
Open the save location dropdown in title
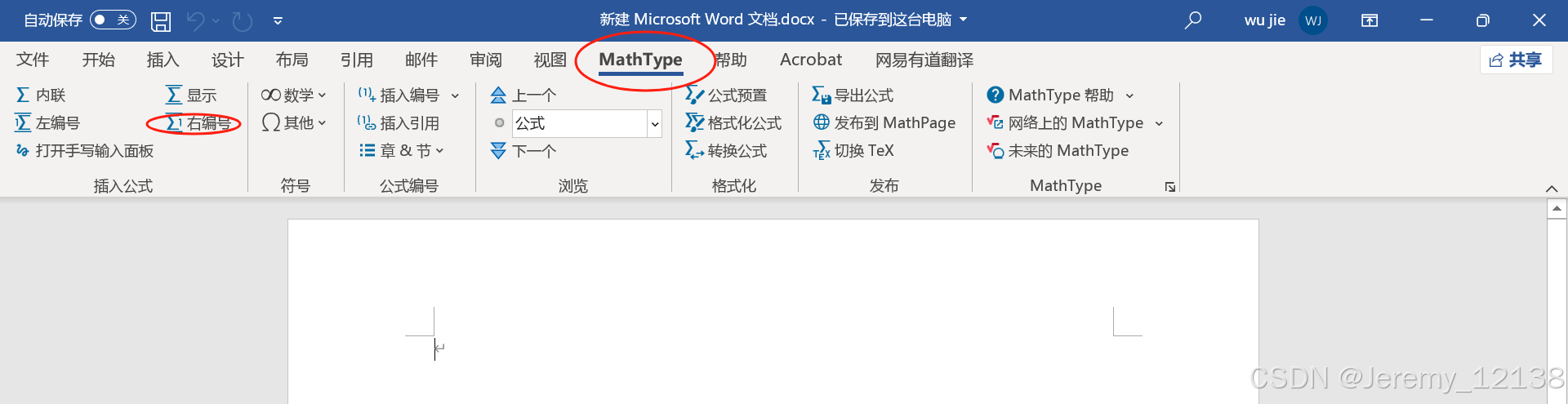(964, 20)
